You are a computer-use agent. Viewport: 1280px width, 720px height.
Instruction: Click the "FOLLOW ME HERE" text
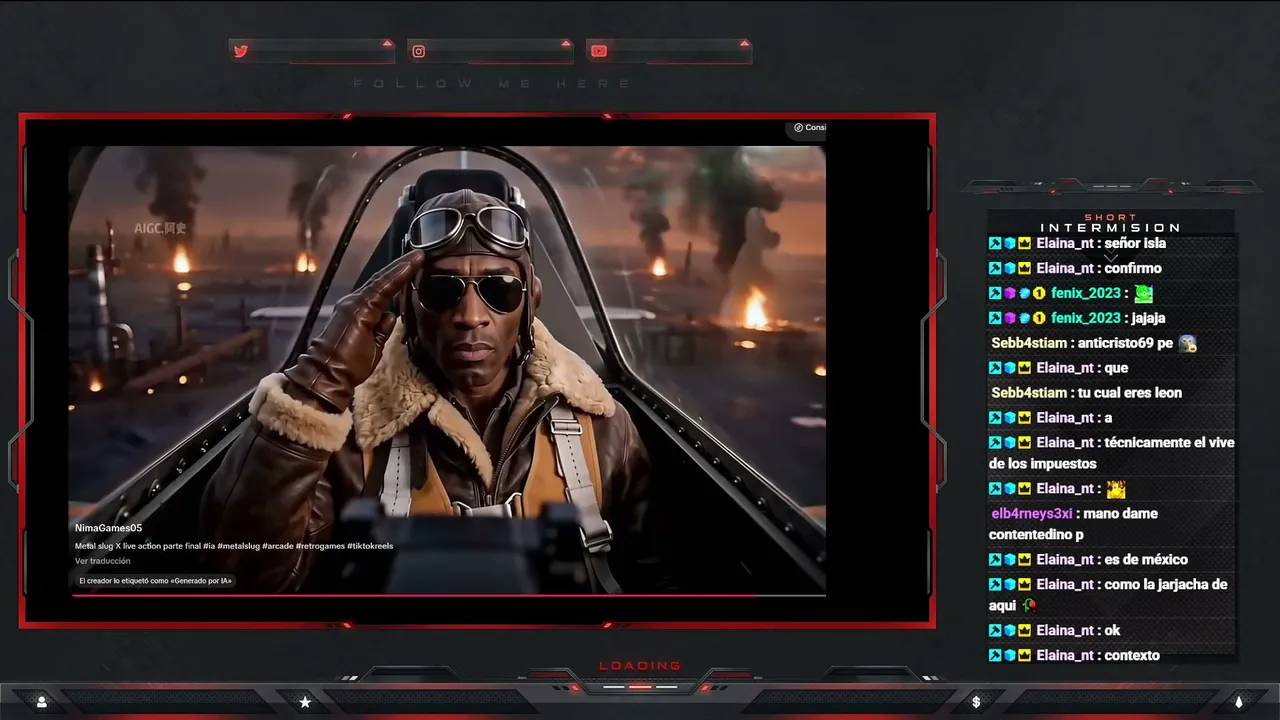click(492, 84)
